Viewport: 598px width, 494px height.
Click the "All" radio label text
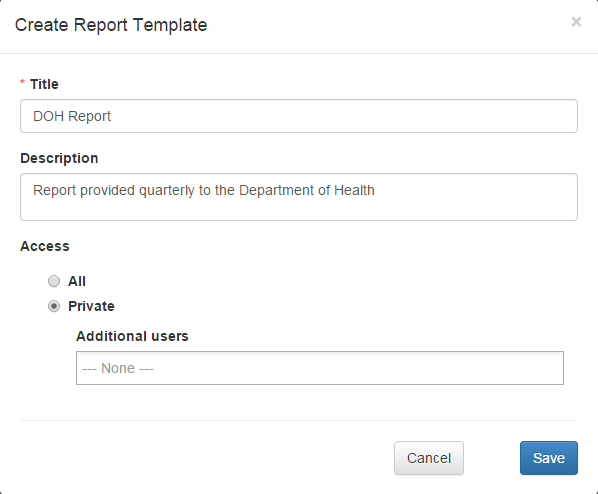click(77, 281)
